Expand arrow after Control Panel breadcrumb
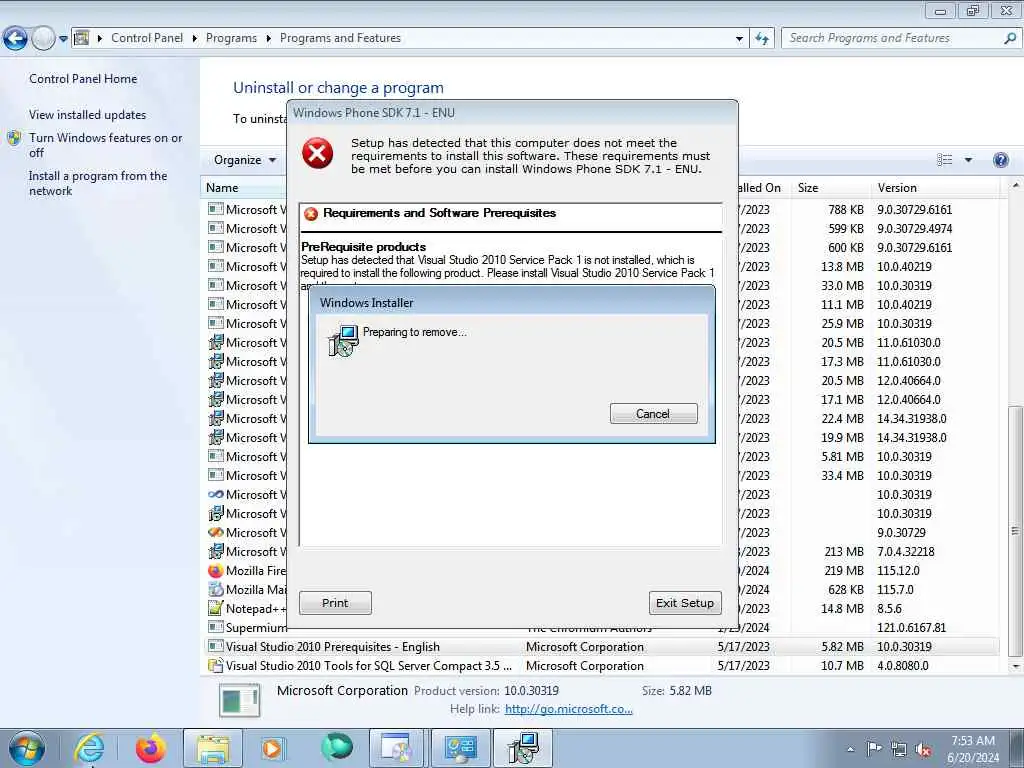The image size is (1024, 768). [x=195, y=39]
